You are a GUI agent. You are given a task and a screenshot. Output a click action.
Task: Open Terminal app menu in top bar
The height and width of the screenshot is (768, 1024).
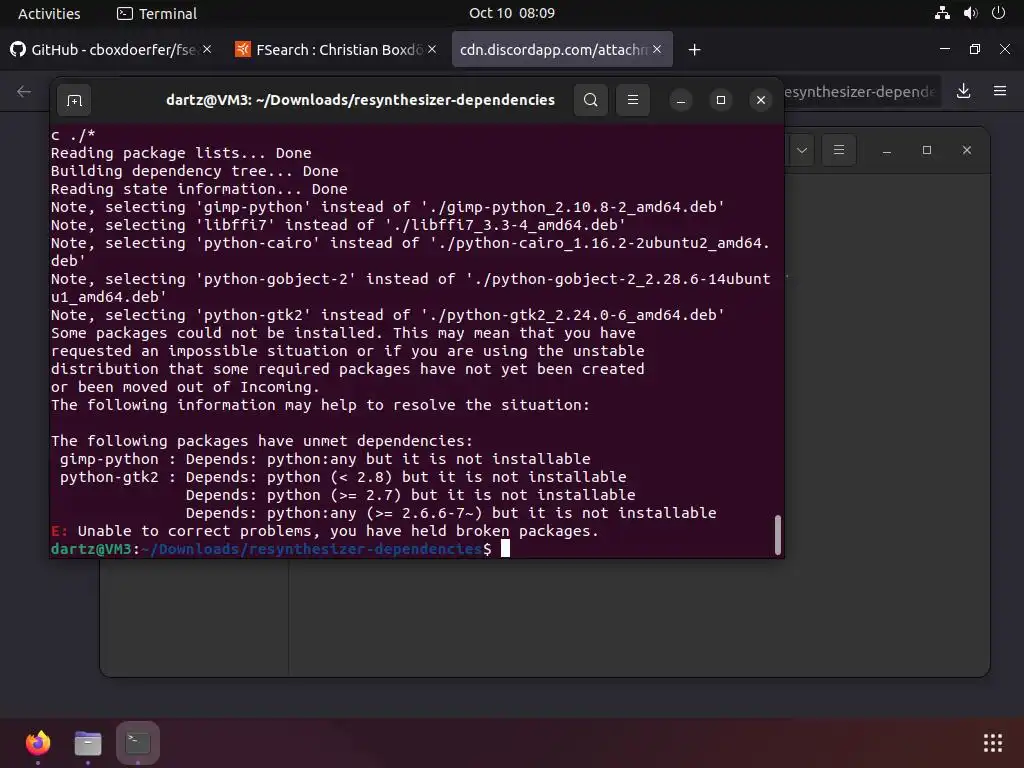pyautogui.click(x=157, y=13)
